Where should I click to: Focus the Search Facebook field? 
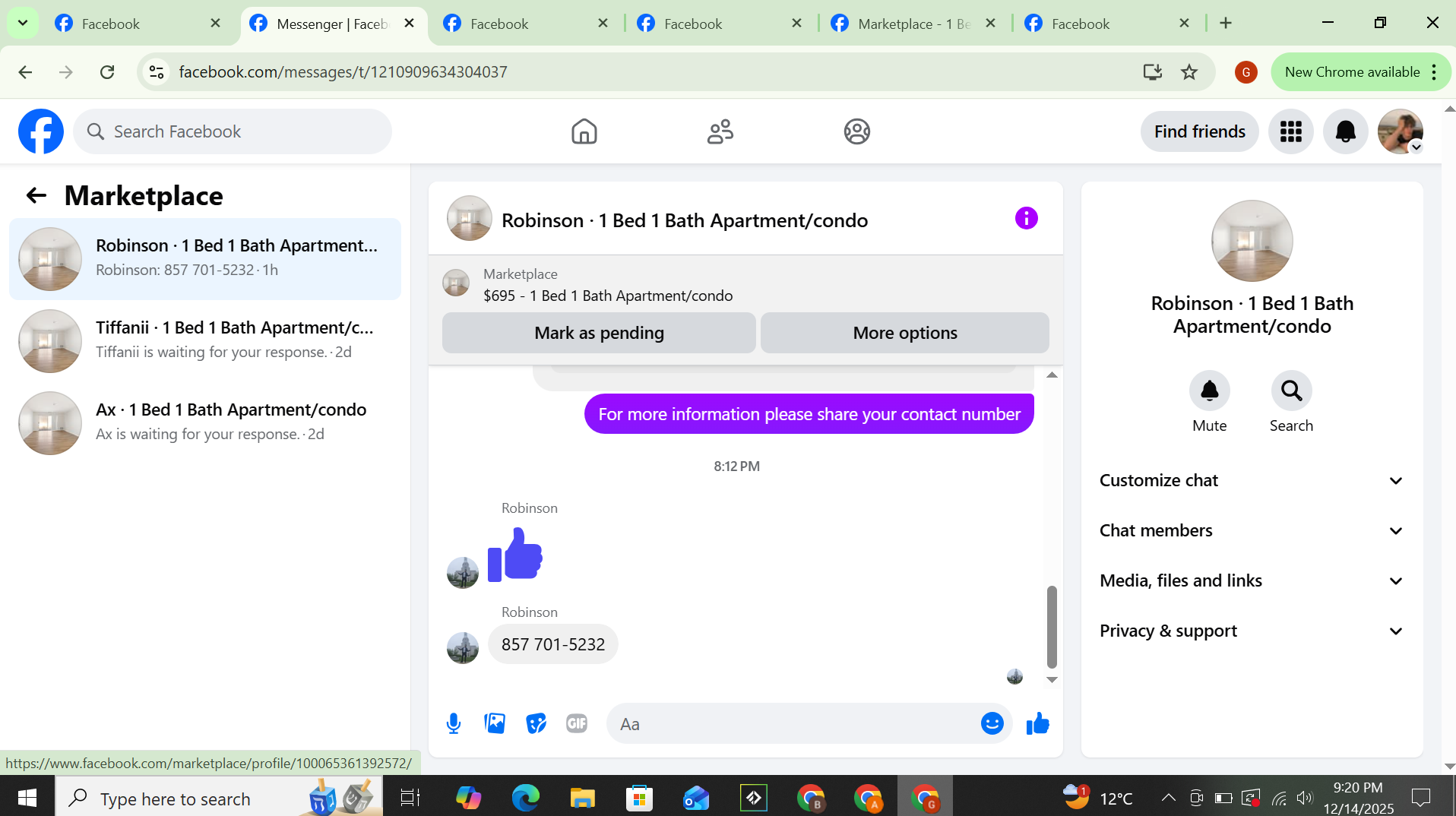233,131
